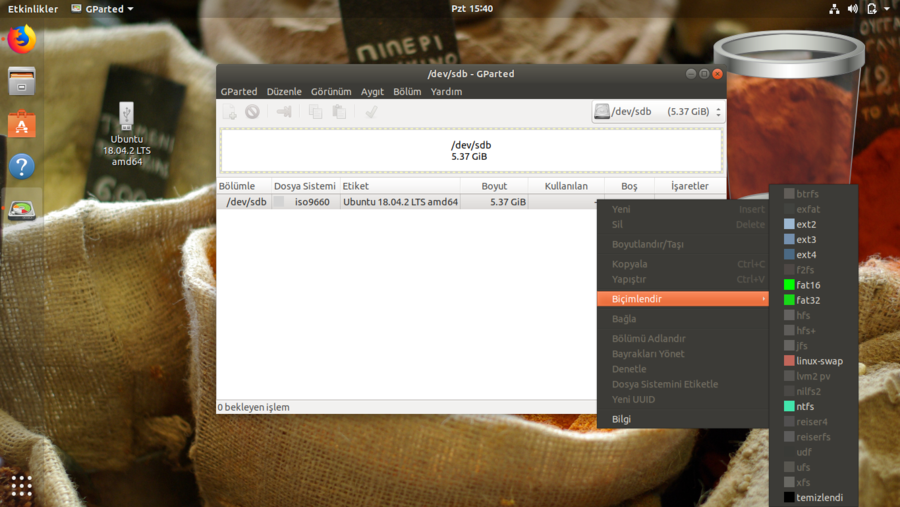Expand the Biçimlendir submenu arrow
The height and width of the screenshot is (507, 900).
(x=763, y=299)
